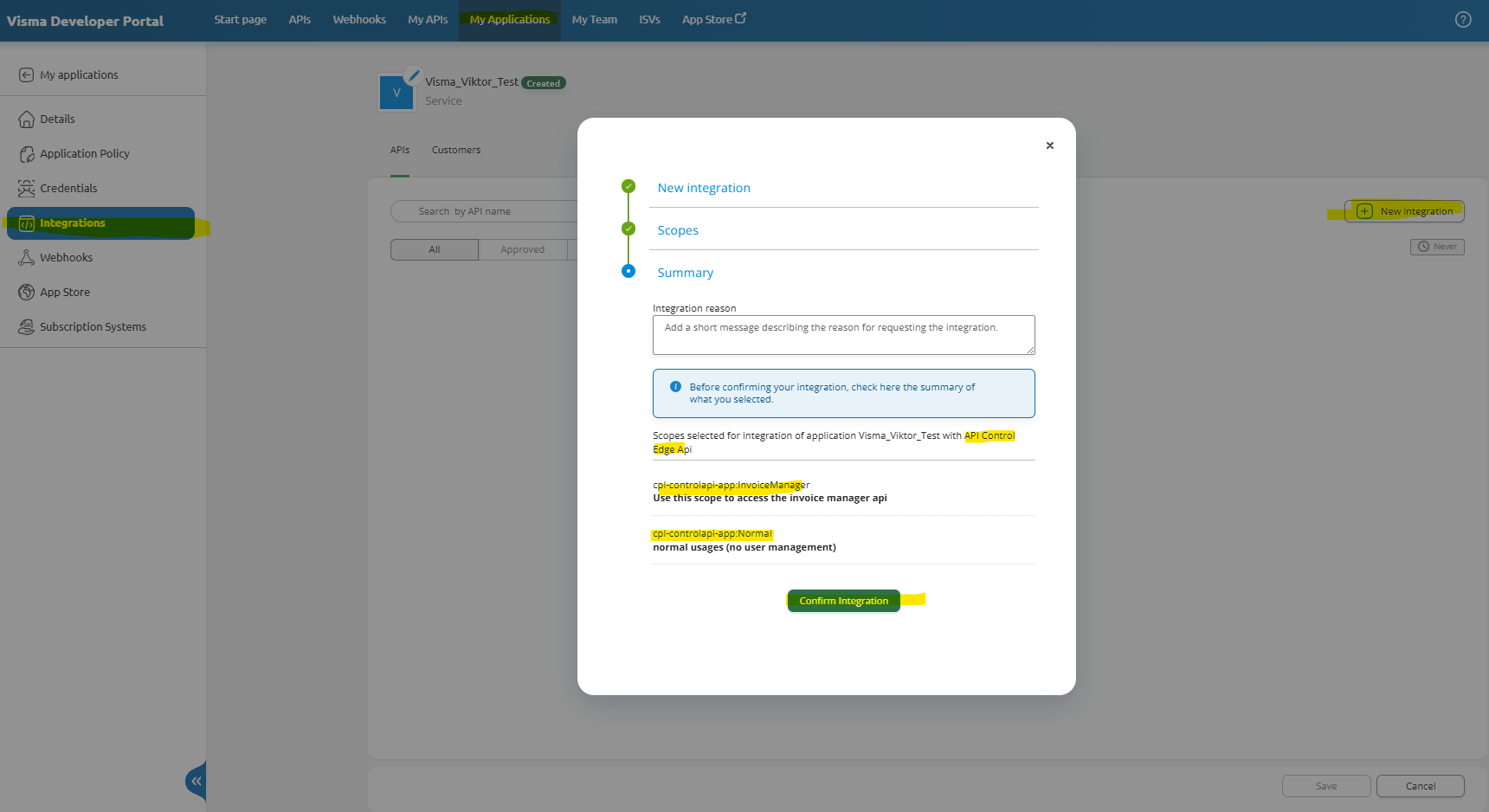Click the App Store globe icon in the sidebar
Viewport: 1489px width, 812px height.
(26, 293)
